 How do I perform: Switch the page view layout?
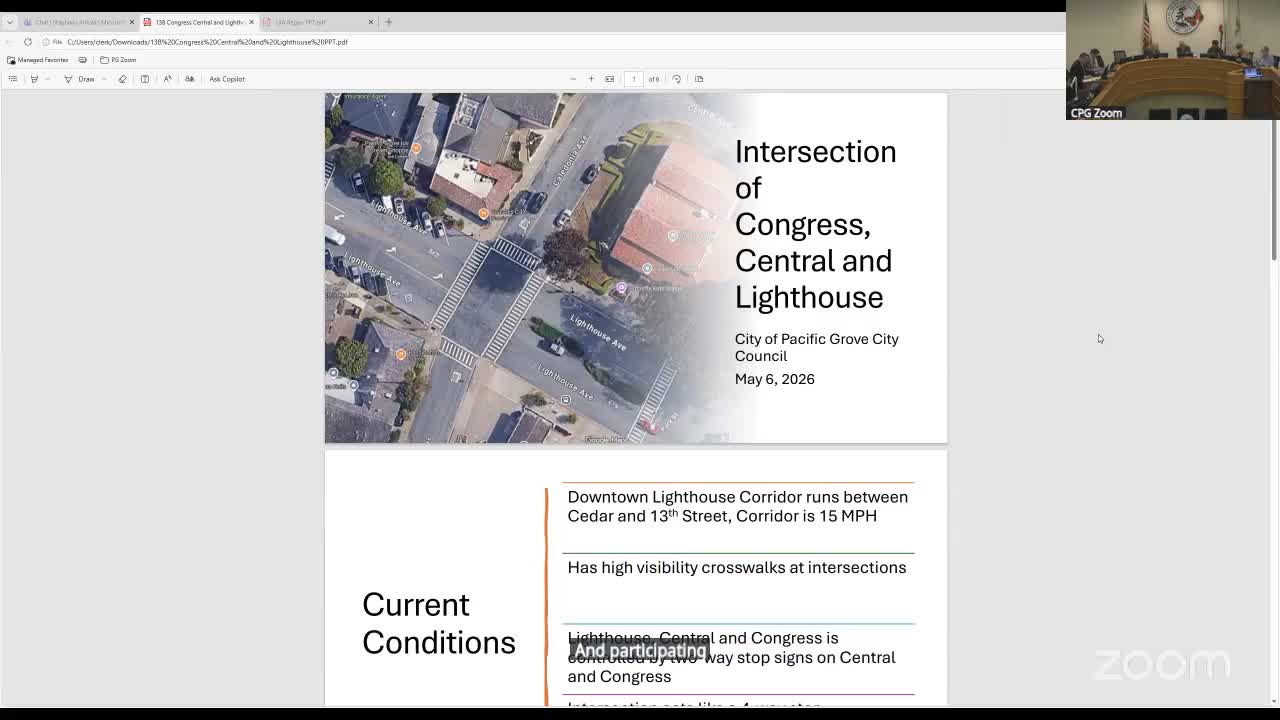point(699,79)
